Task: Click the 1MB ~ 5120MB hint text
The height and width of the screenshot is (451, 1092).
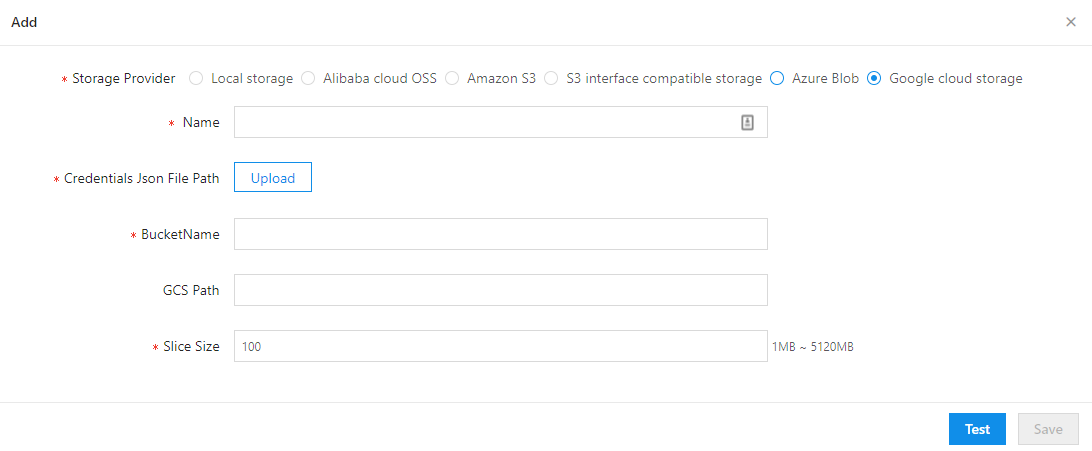Action: (813, 347)
